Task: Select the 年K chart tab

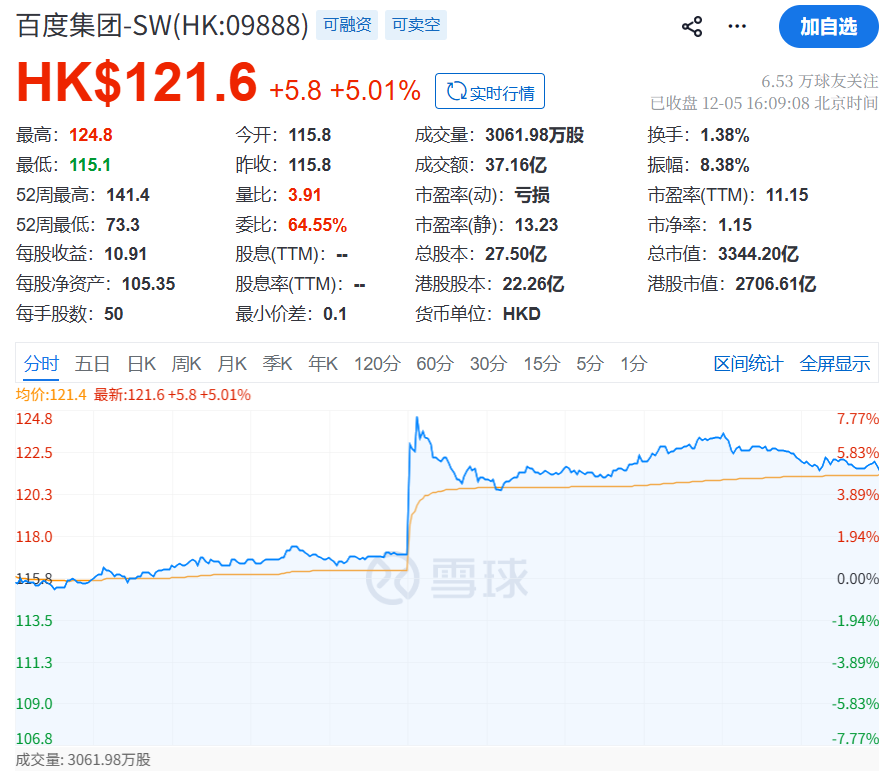Action: [323, 364]
